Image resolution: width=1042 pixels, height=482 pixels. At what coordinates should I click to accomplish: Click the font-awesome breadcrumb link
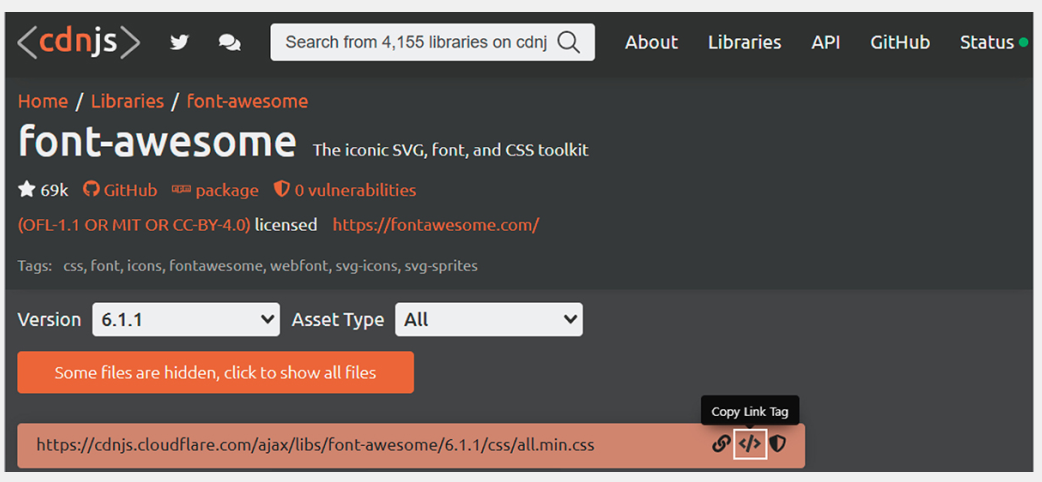click(x=247, y=102)
